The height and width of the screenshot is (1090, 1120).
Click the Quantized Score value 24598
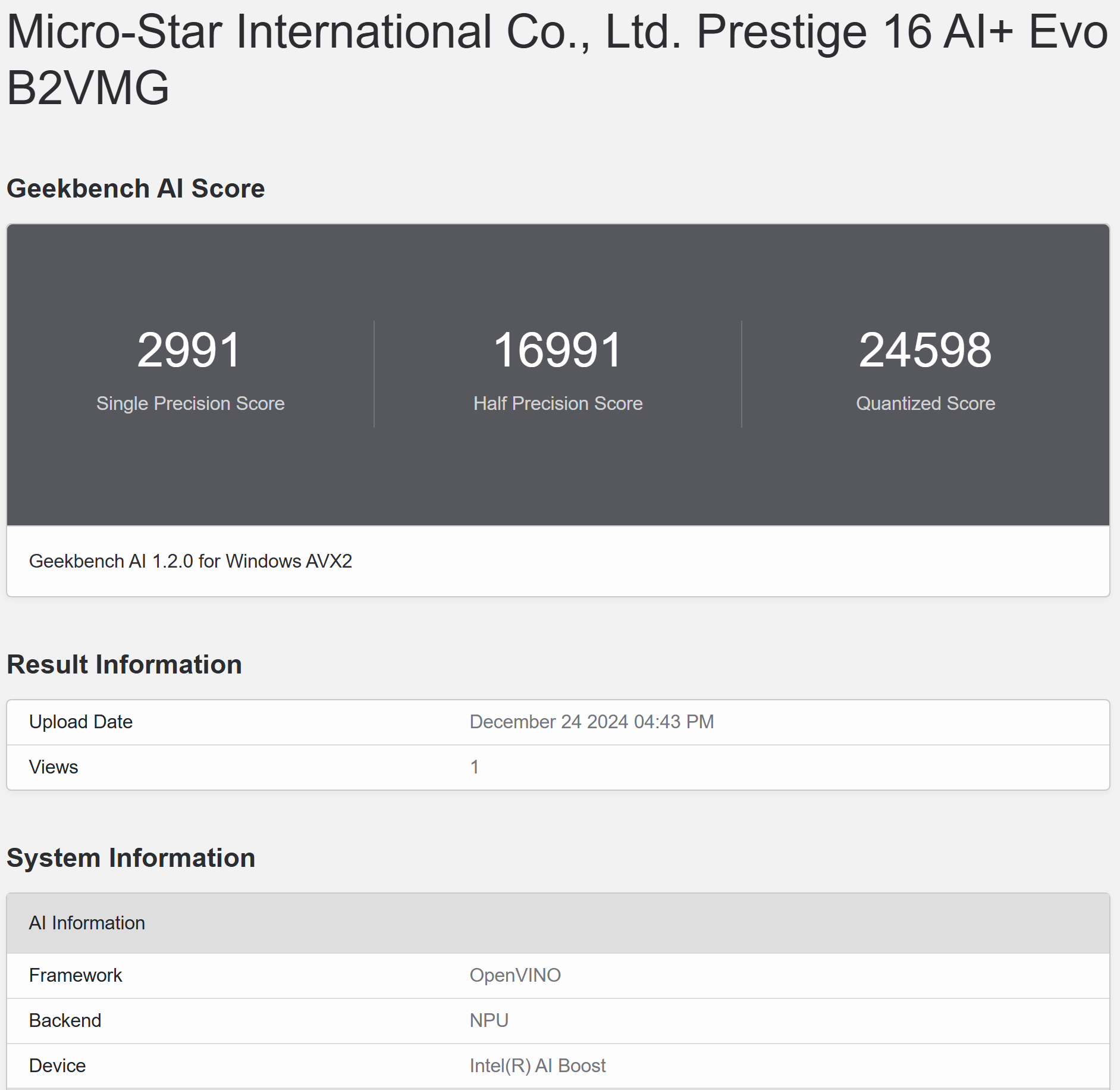(926, 350)
